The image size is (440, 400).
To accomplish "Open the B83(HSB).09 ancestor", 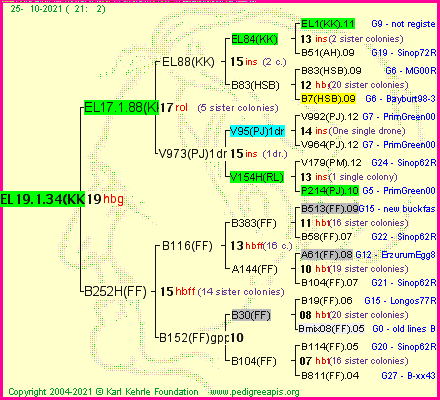I will (331, 71).
